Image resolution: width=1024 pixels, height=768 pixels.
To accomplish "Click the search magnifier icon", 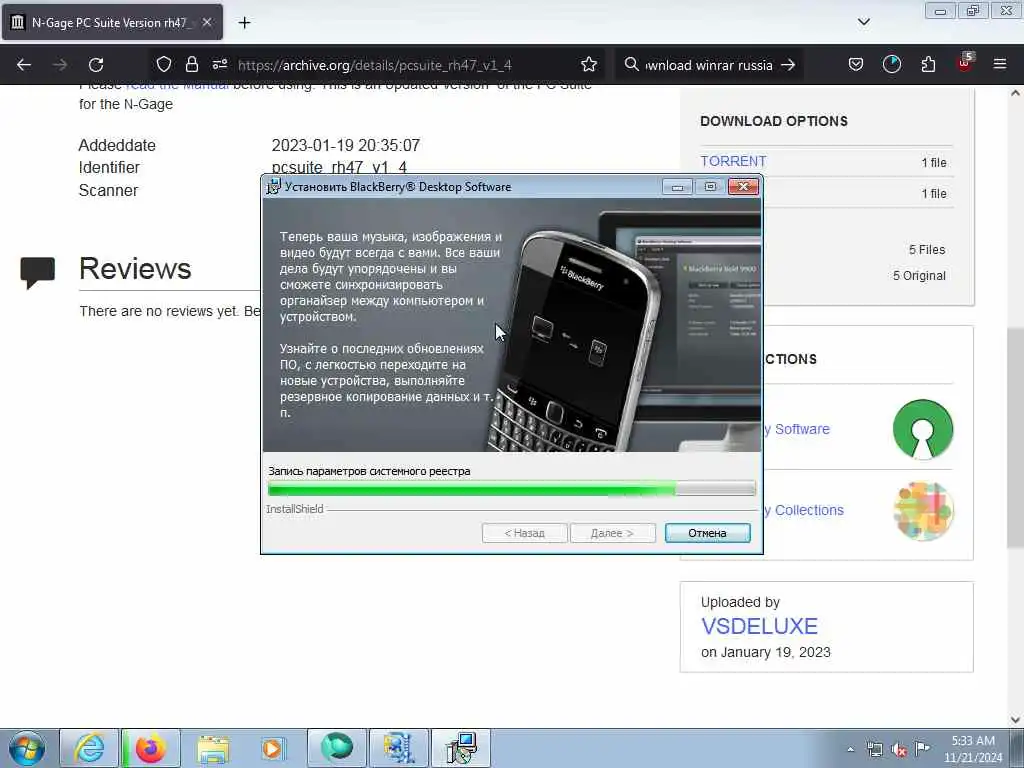I will tap(631, 64).
